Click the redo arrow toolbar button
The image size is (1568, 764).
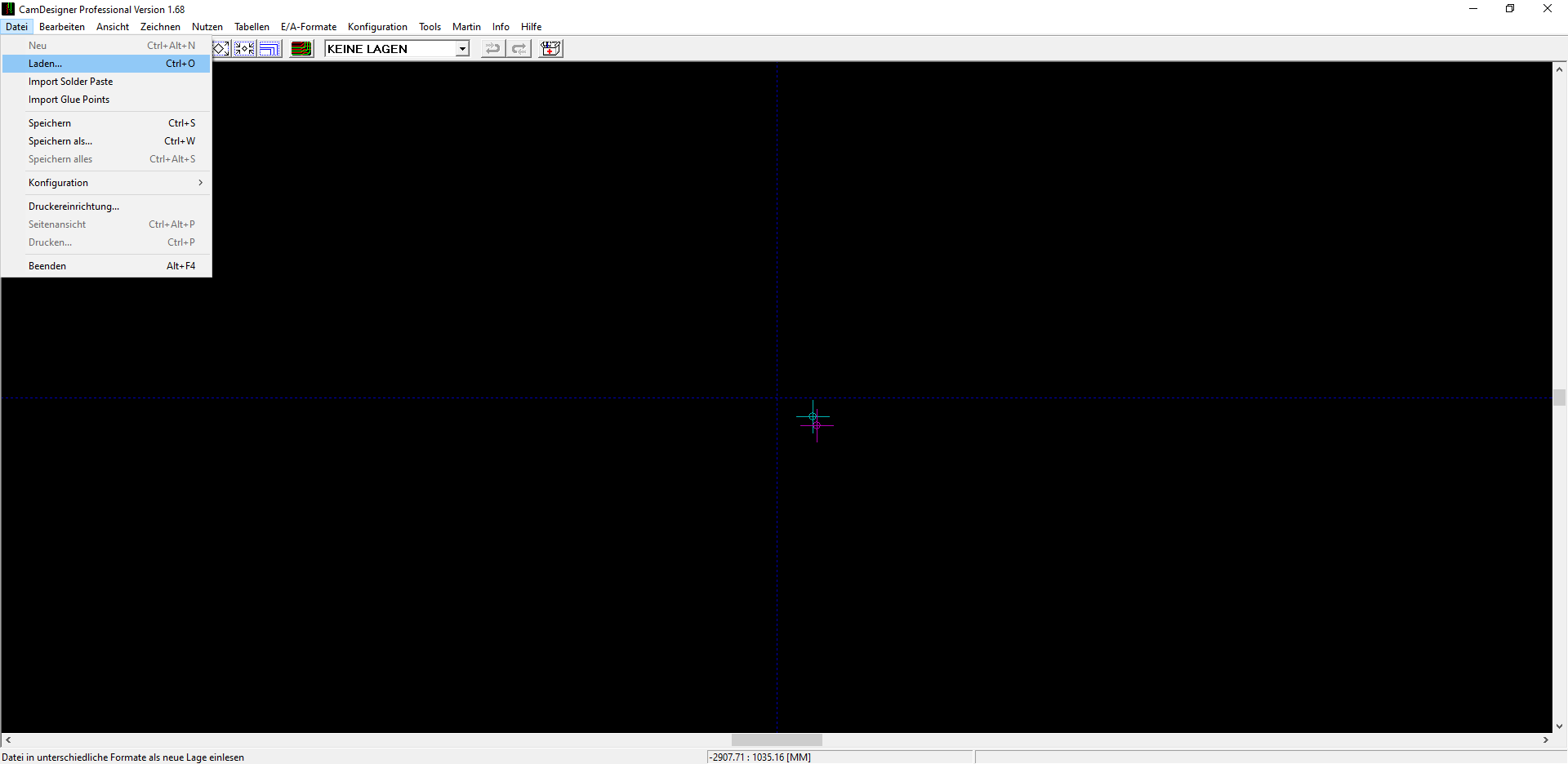(x=519, y=49)
